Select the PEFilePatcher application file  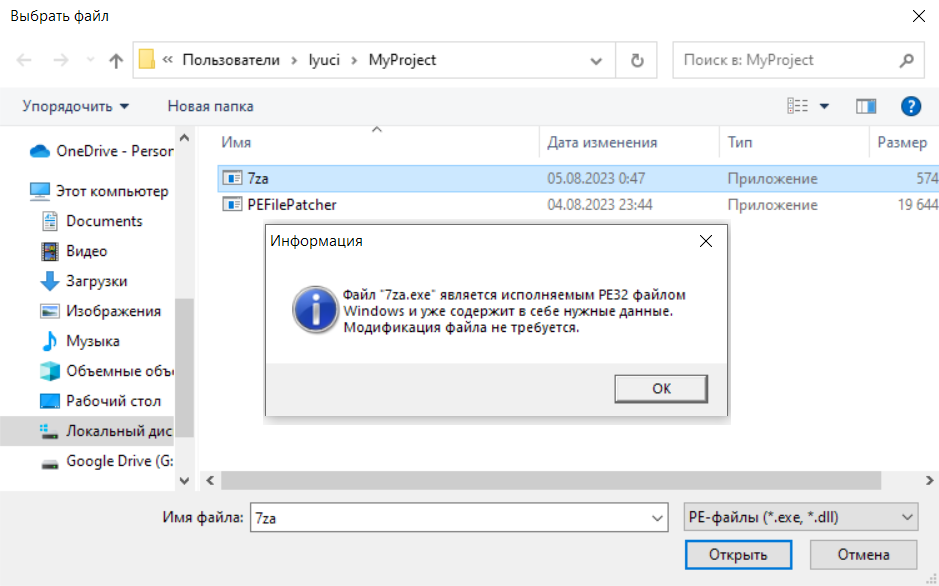tap(292, 205)
